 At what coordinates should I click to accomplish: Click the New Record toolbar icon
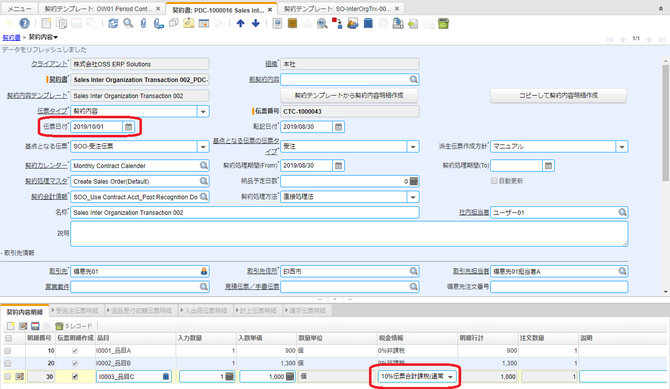pos(46,24)
